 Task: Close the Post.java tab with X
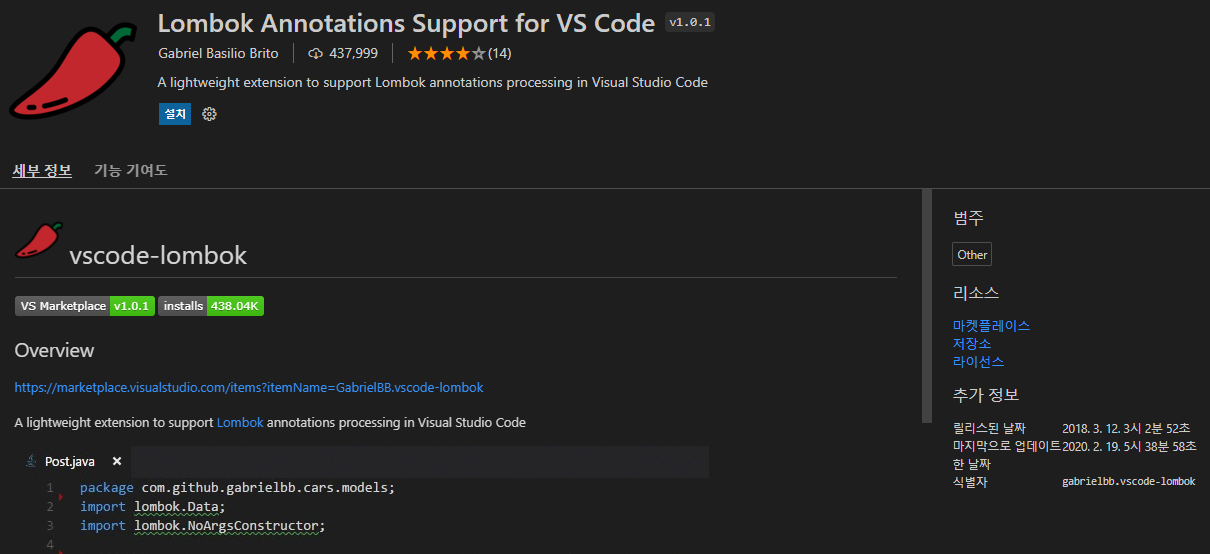117,461
